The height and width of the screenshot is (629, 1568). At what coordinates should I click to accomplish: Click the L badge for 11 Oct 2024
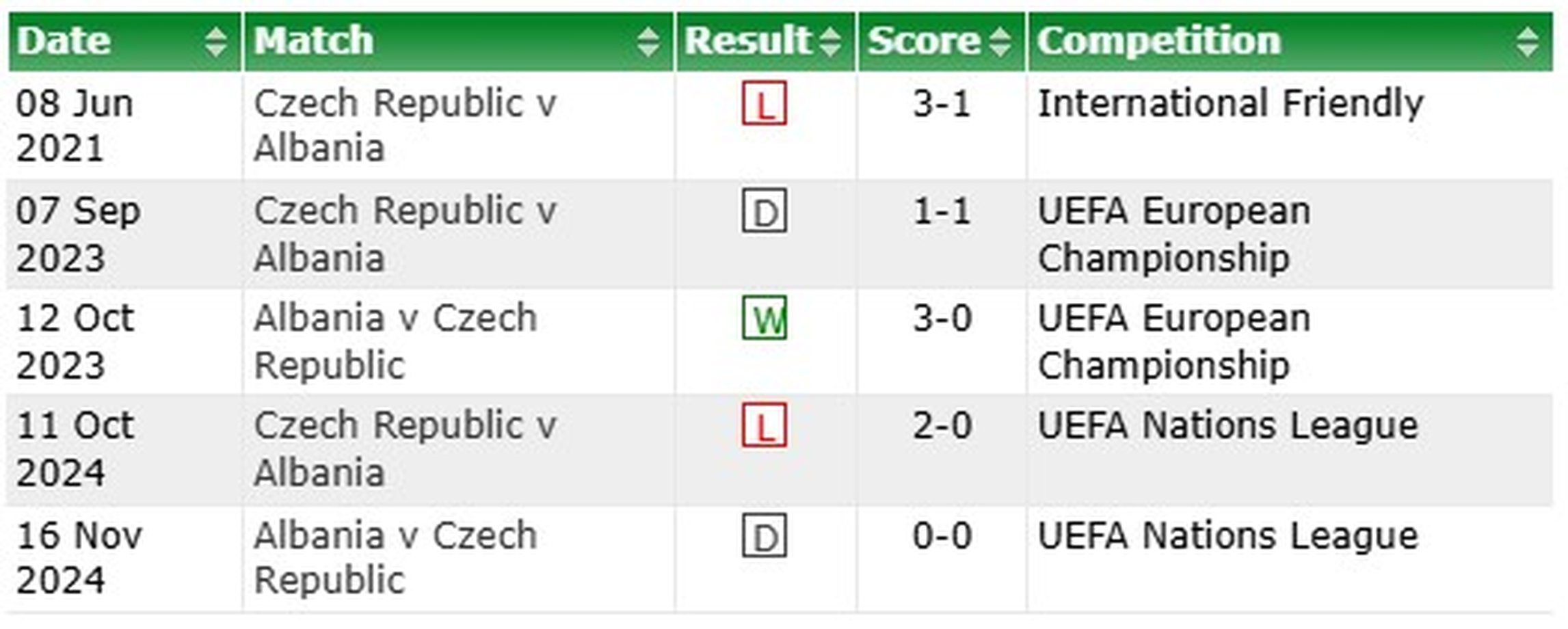[x=764, y=426]
